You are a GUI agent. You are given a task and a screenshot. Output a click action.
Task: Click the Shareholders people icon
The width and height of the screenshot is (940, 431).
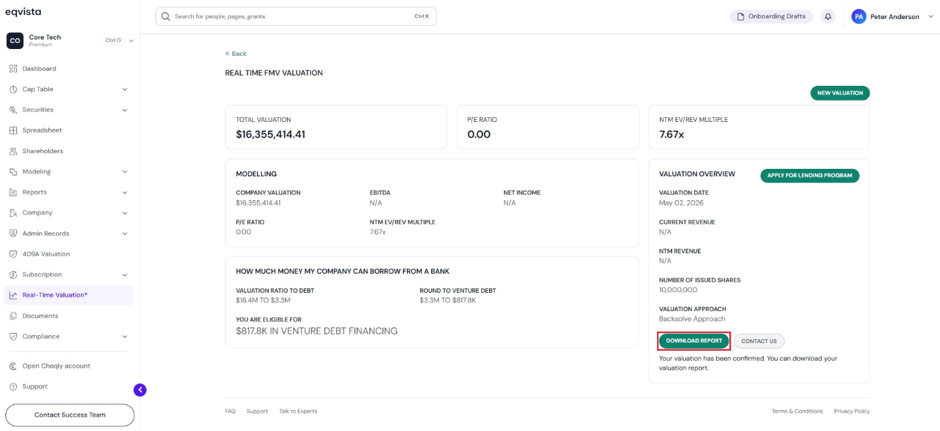click(x=13, y=151)
